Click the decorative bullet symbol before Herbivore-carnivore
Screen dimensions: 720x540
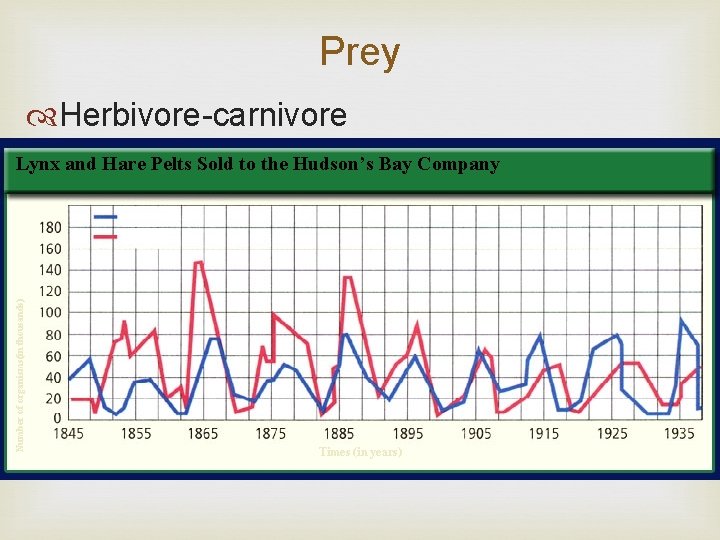(x=41, y=117)
